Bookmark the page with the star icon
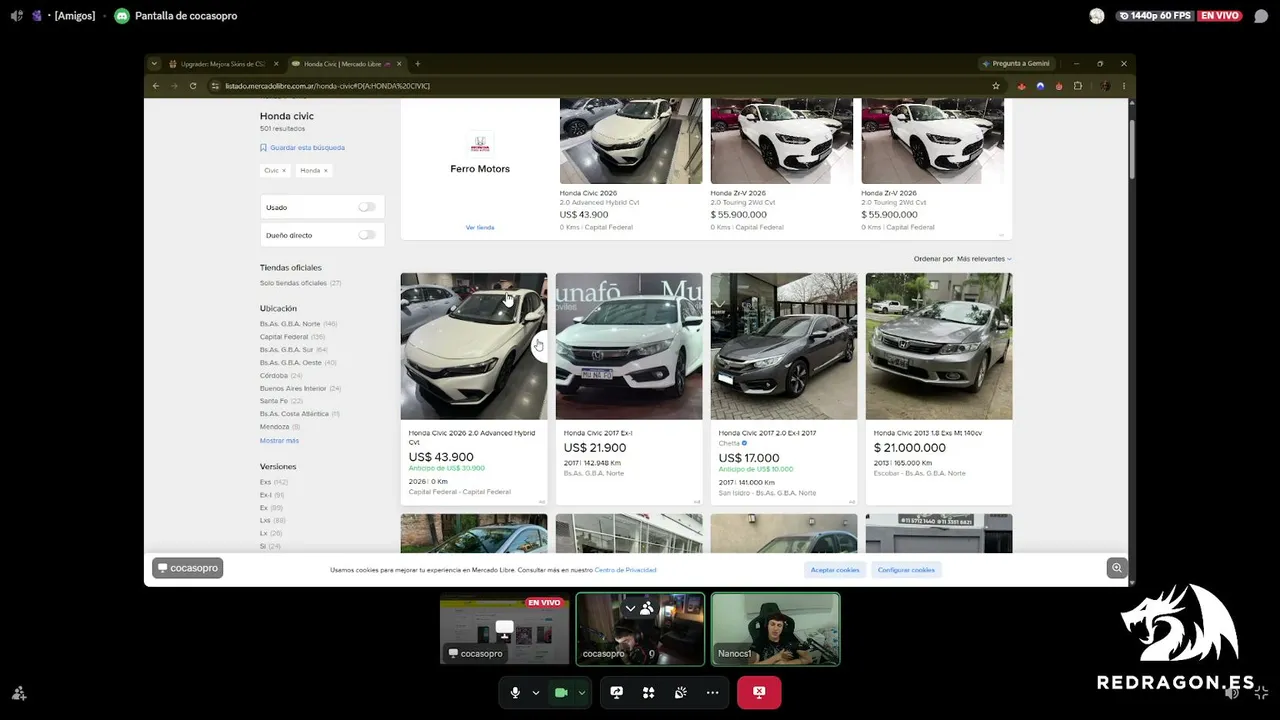 (996, 86)
